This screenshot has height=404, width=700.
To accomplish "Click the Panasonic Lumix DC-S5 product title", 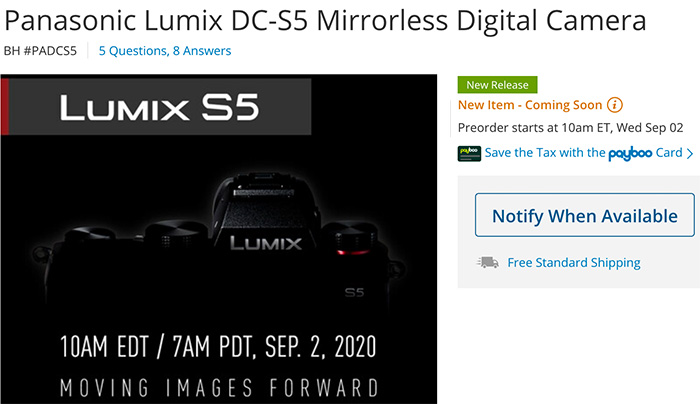I will [x=324, y=20].
